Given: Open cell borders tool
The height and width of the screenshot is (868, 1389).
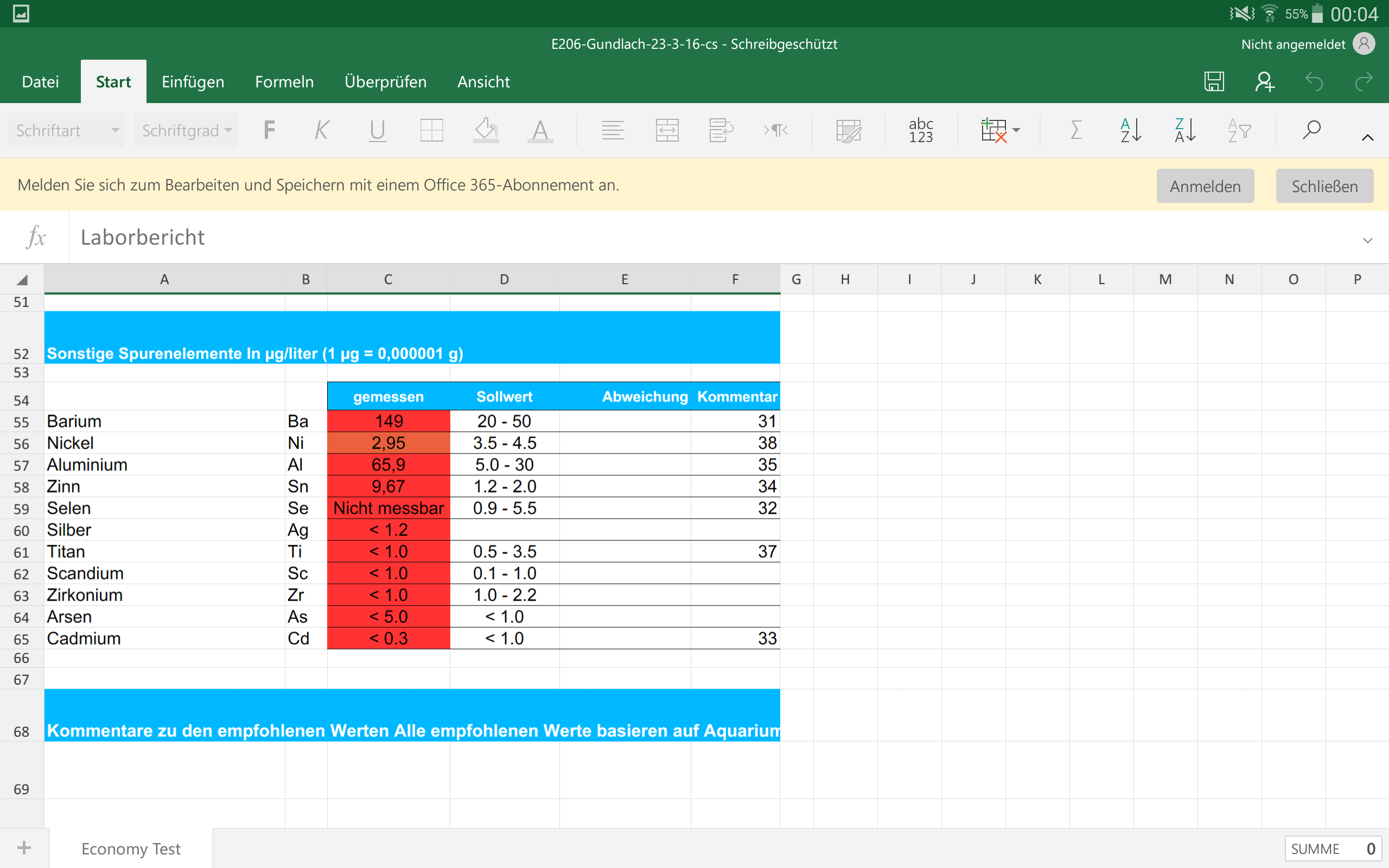Looking at the screenshot, I should point(431,130).
